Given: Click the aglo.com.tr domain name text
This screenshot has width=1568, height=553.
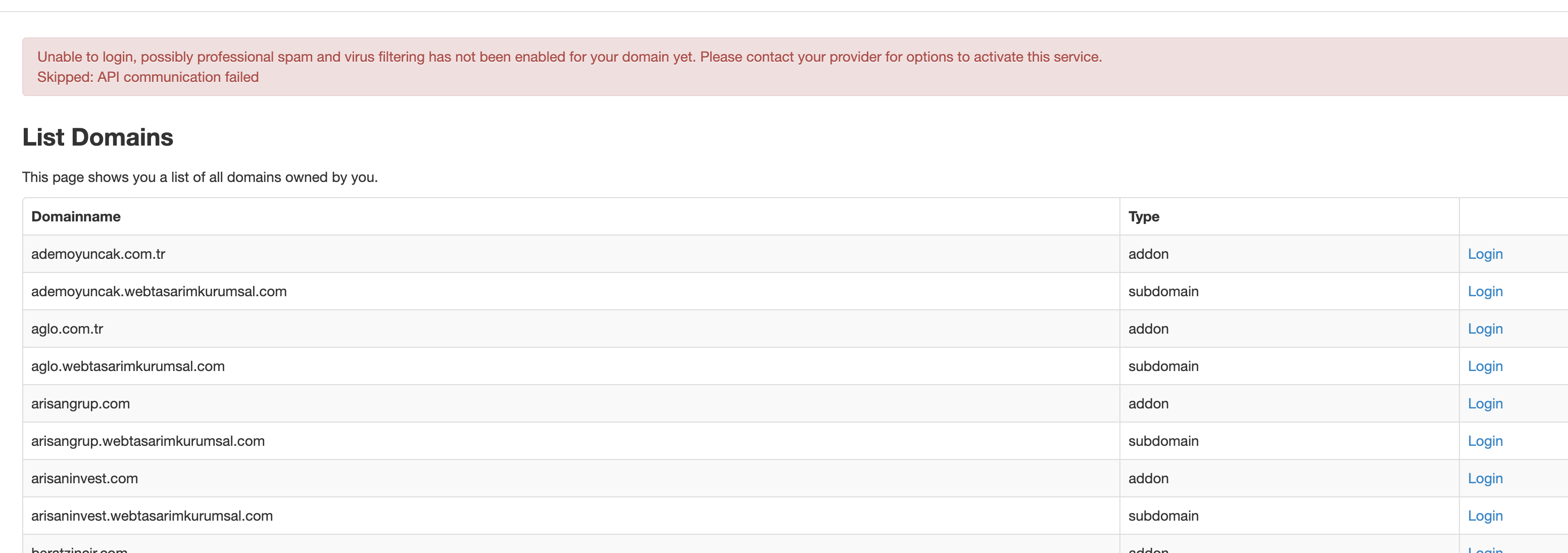Looking at the screenshot, I should click(67, 329).
